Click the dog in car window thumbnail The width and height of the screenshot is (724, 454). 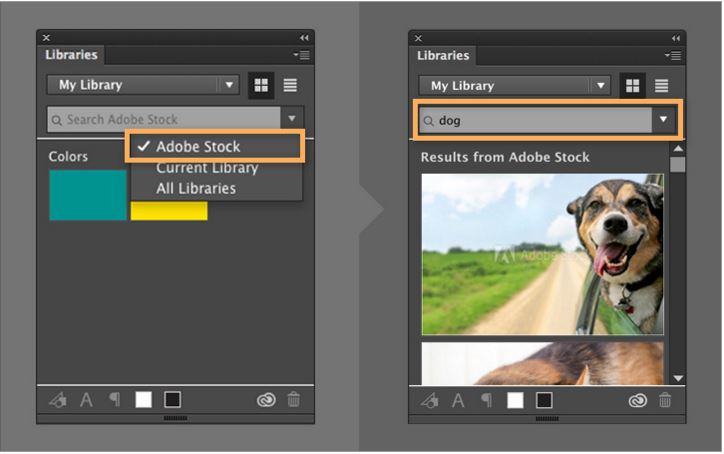tap(541, 254)
